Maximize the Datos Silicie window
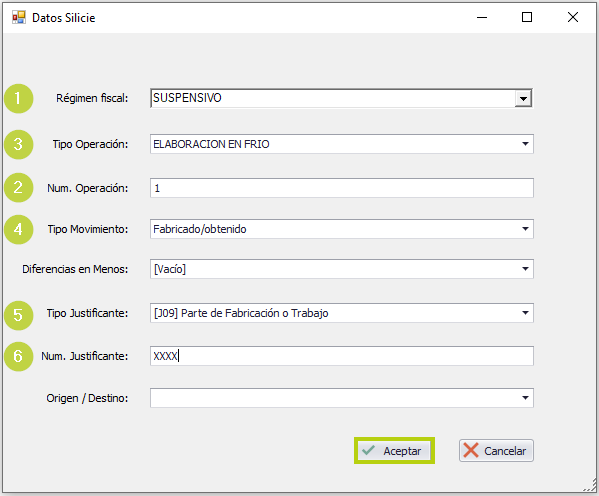Image resolution: width=599 pixels, height=496 pixels. point(527,17)
